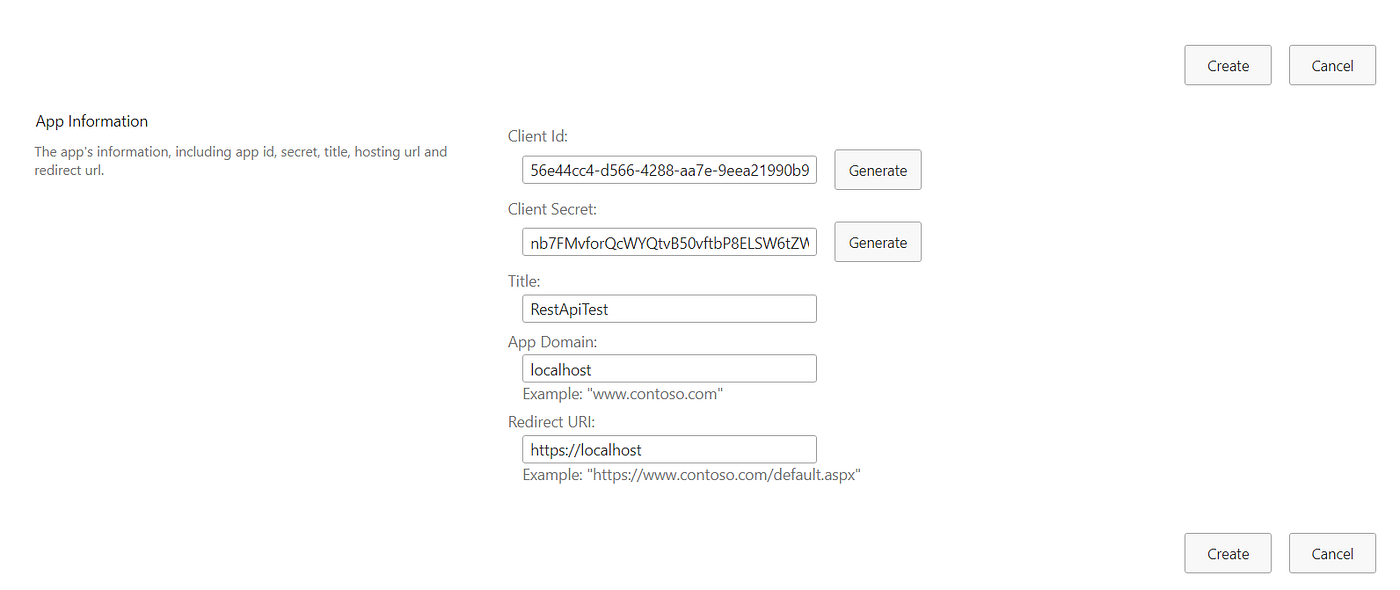Image resolution: width=1400 pixels, height=590 pixels.
Task: Click the Cancel button at top right
Action: [x=1332, y=65]
